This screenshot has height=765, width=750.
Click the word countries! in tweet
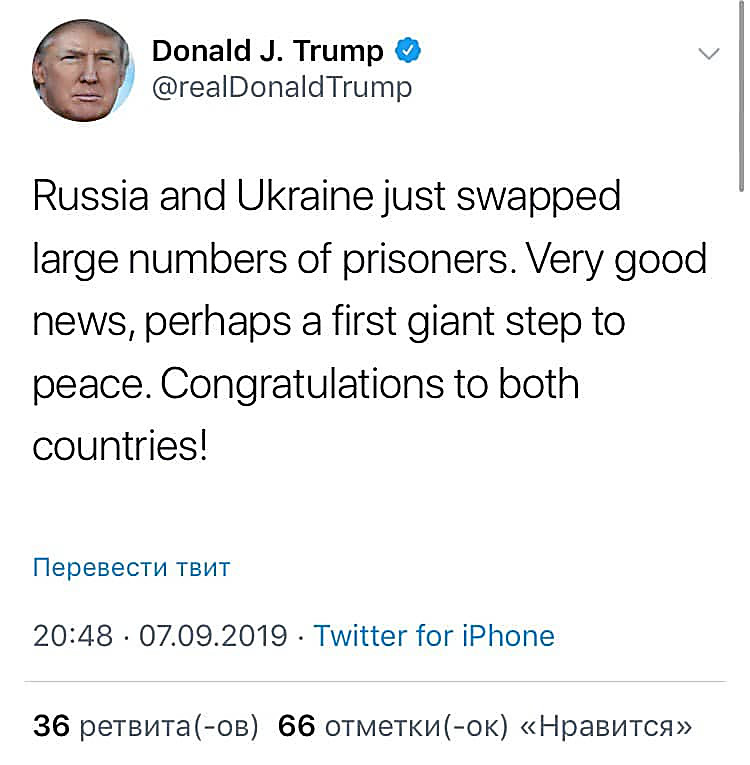120,446
